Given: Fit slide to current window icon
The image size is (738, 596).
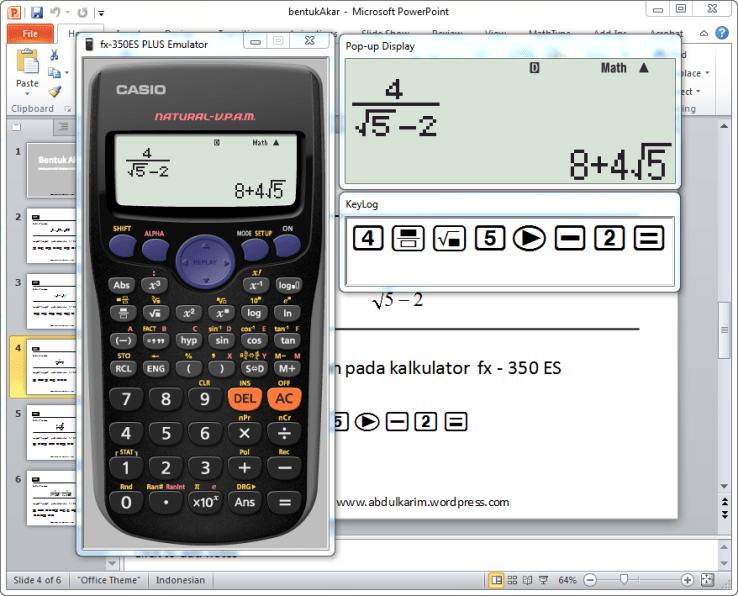Looking at the screenshot, I should [707, 580].
